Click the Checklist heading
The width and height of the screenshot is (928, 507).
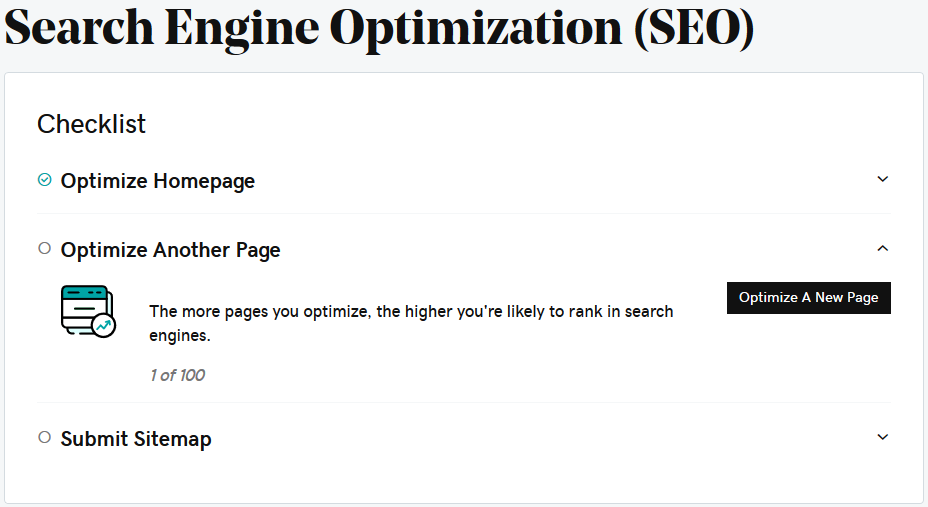pyautogui.click(x=91, y=124)
